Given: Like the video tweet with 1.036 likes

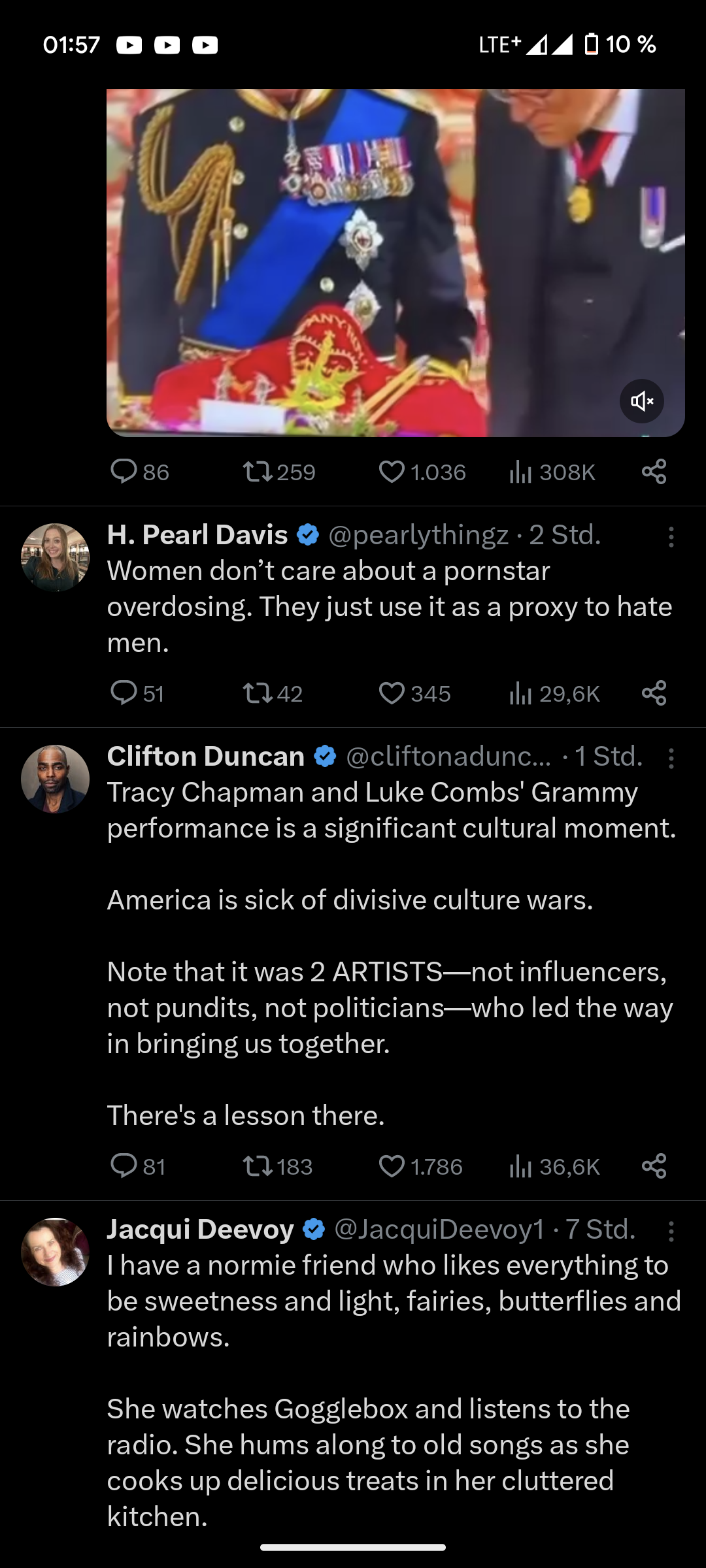Looking at the screenshot, I should point(392,472).
